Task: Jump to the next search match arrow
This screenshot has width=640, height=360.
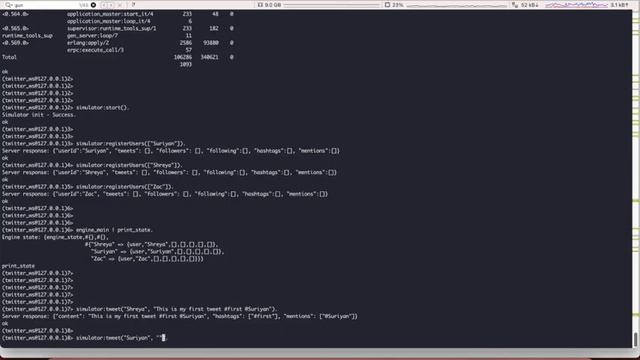Action: tap(111, 5)
